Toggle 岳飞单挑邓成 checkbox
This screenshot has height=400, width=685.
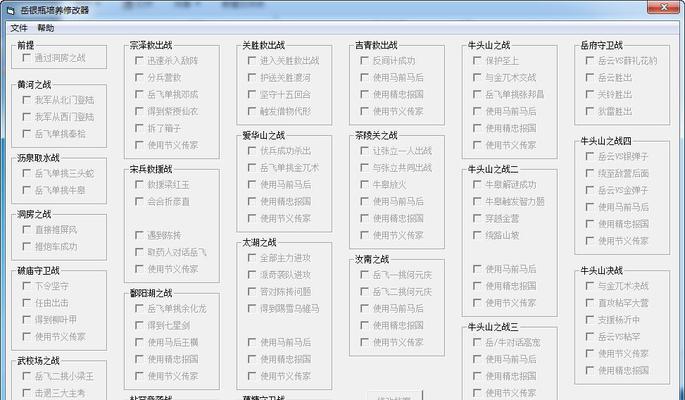click(x=139, y=94)
